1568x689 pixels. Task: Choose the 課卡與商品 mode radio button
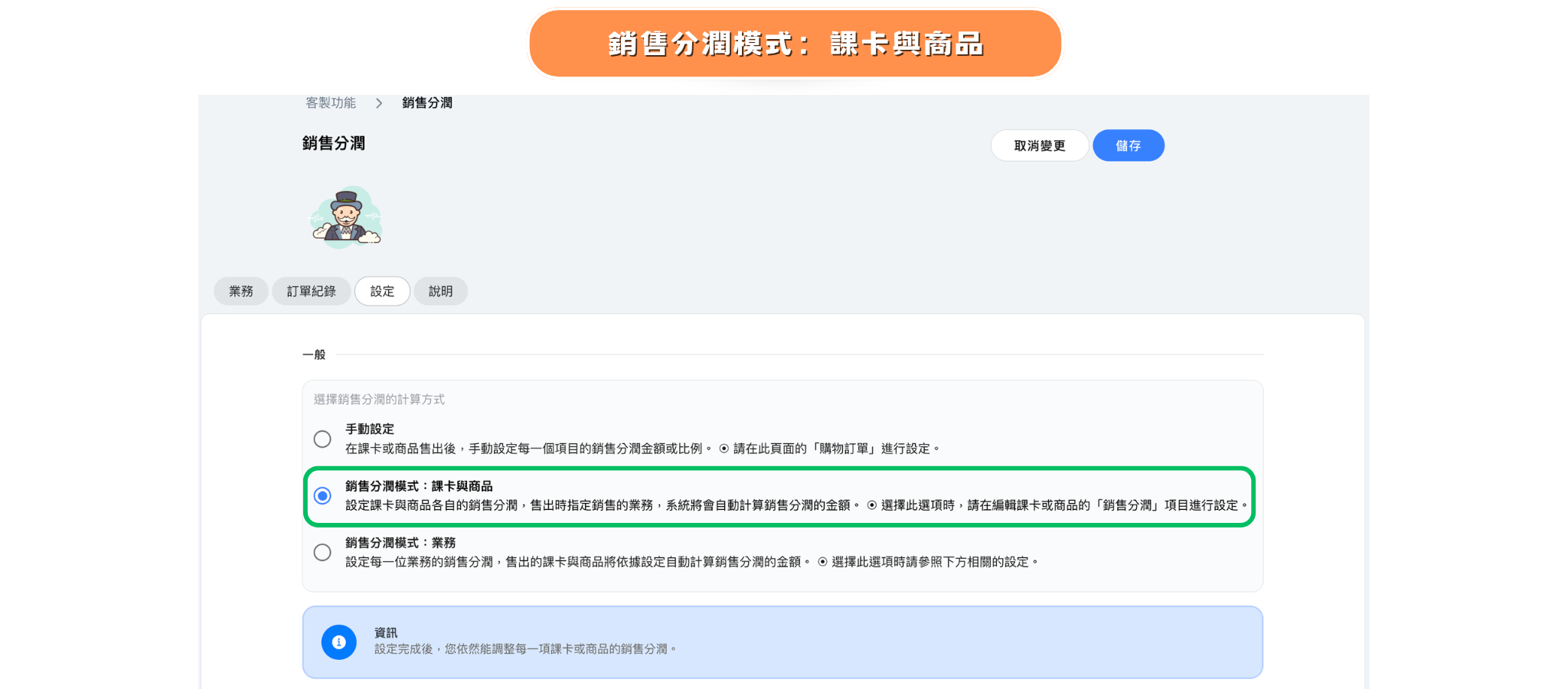click(322, 496)
